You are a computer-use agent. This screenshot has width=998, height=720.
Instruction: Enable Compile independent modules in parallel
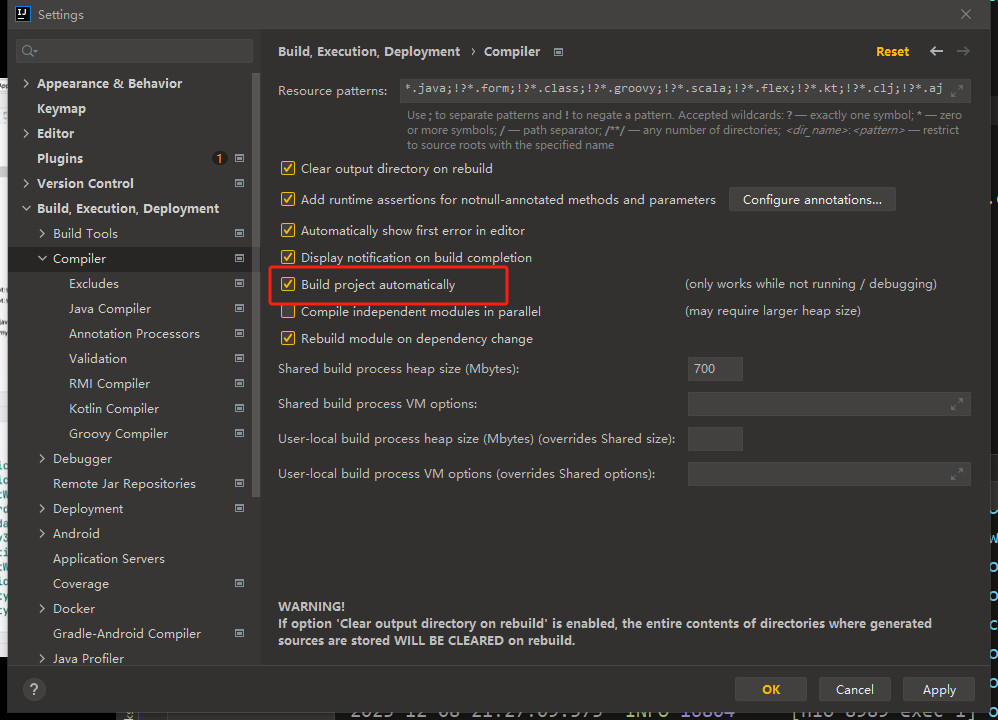click(288, 311)
